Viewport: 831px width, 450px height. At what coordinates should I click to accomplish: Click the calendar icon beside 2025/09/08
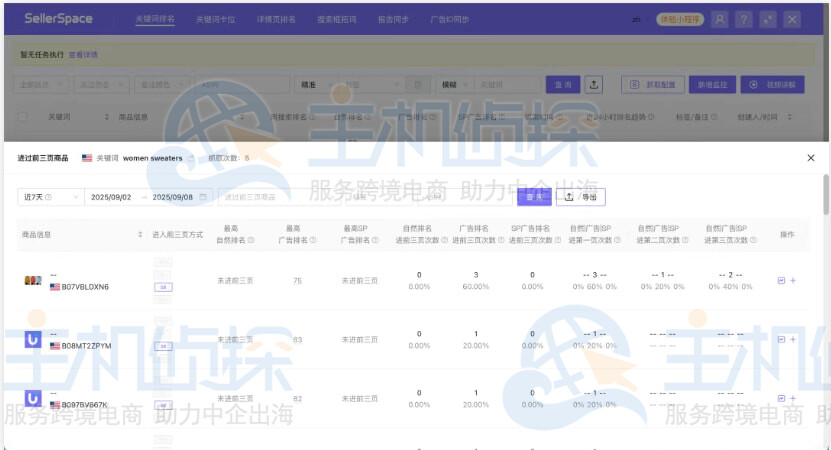(x=203, y=197)
